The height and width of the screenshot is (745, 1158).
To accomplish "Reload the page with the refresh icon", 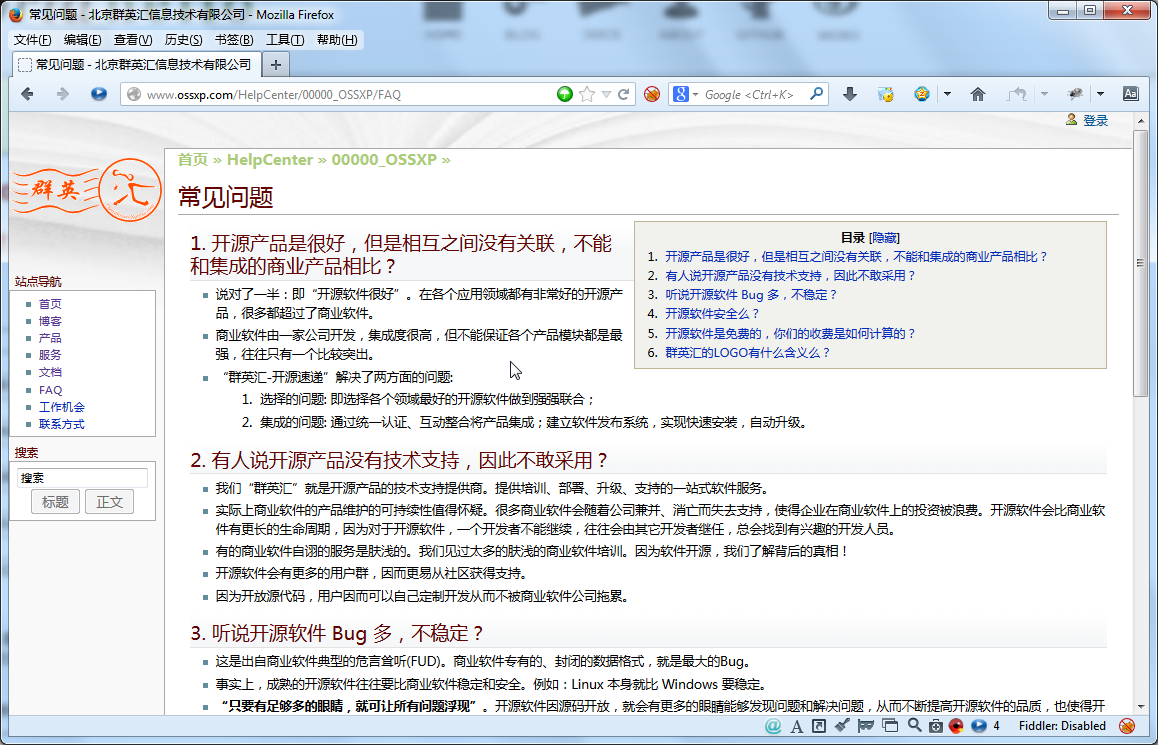I will (x=623, y=94).
